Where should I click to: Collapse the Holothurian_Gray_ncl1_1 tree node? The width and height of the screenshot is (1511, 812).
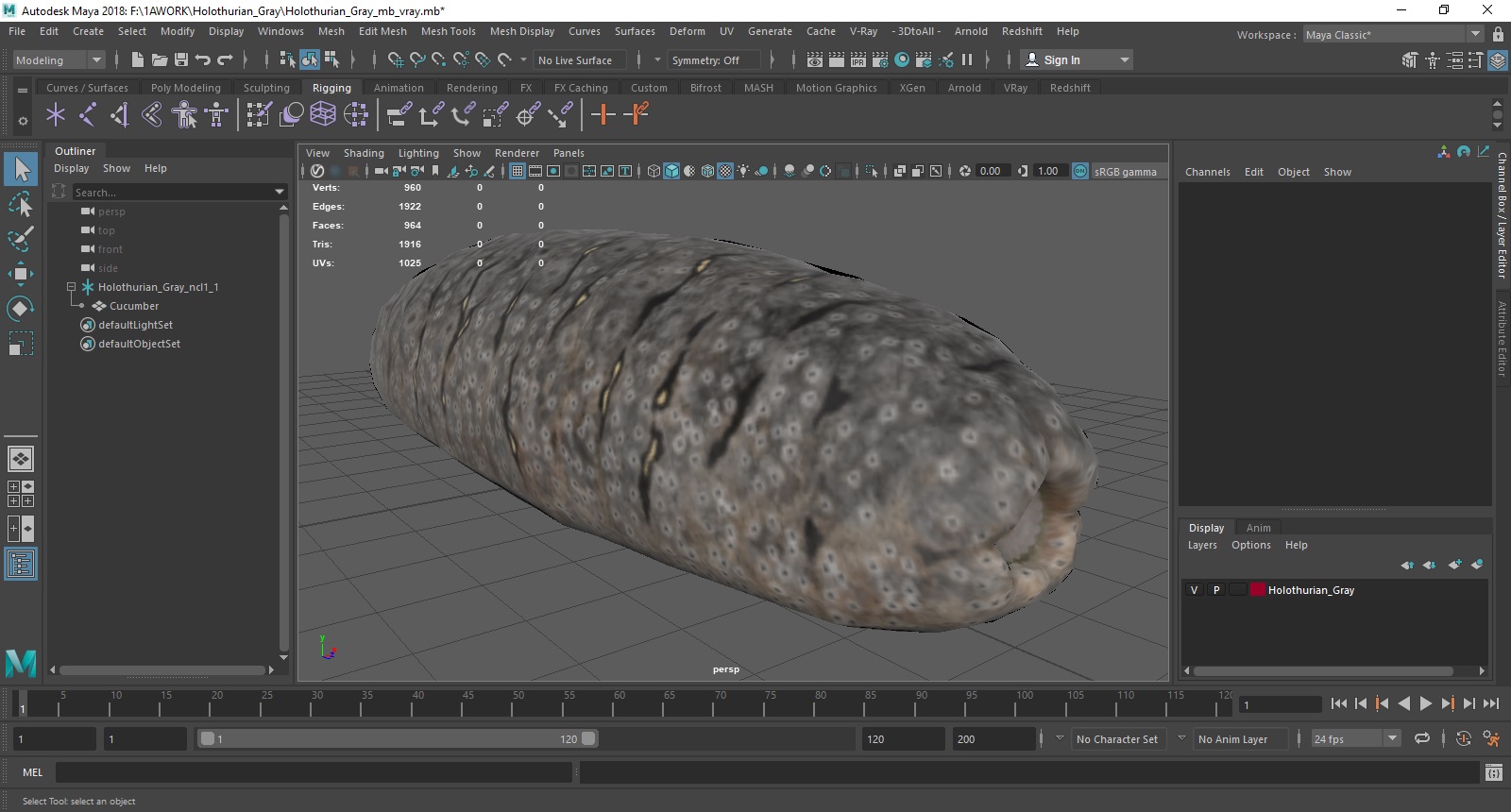click(x=71, y=286)
